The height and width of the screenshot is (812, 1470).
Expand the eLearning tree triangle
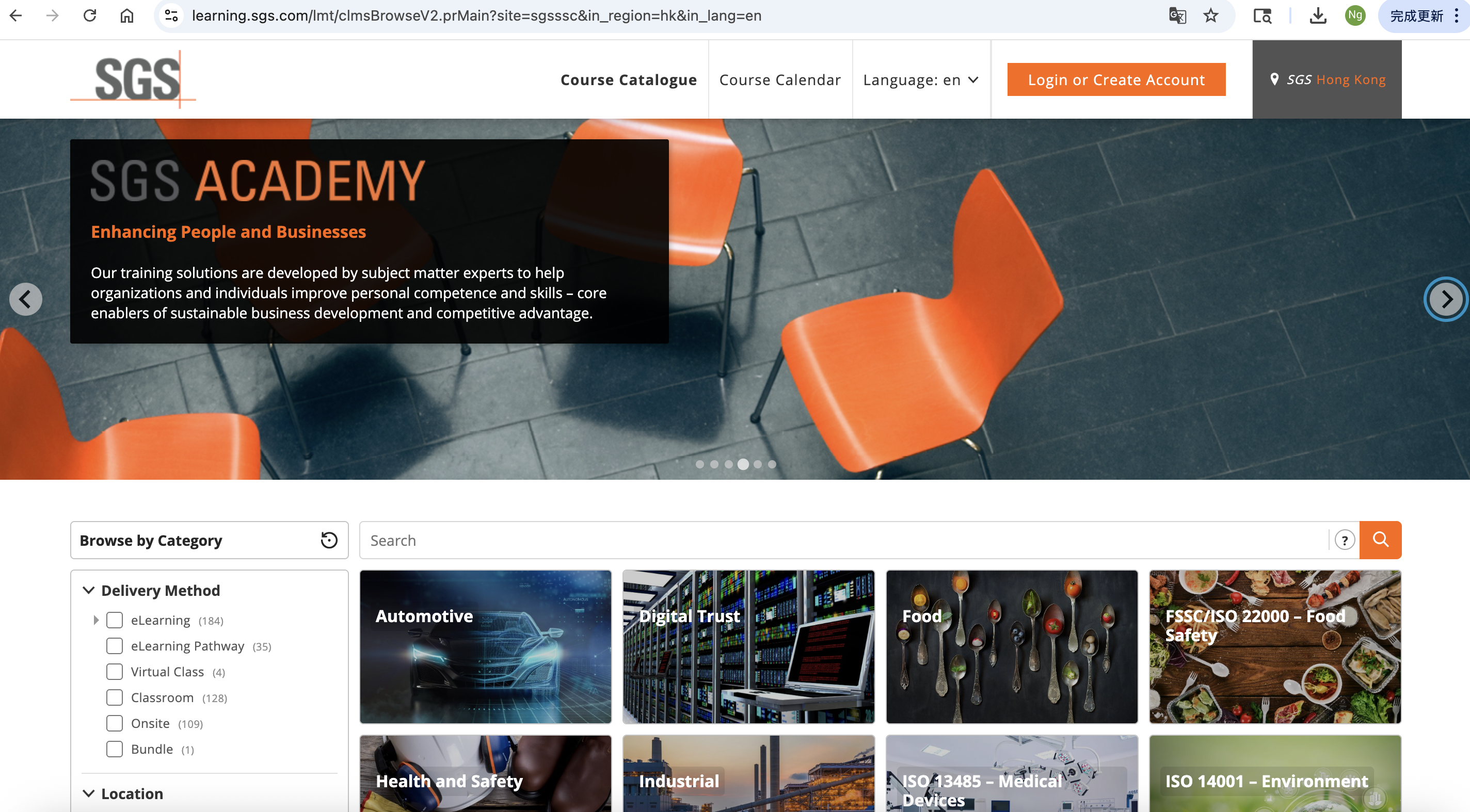tap(96, 620)
